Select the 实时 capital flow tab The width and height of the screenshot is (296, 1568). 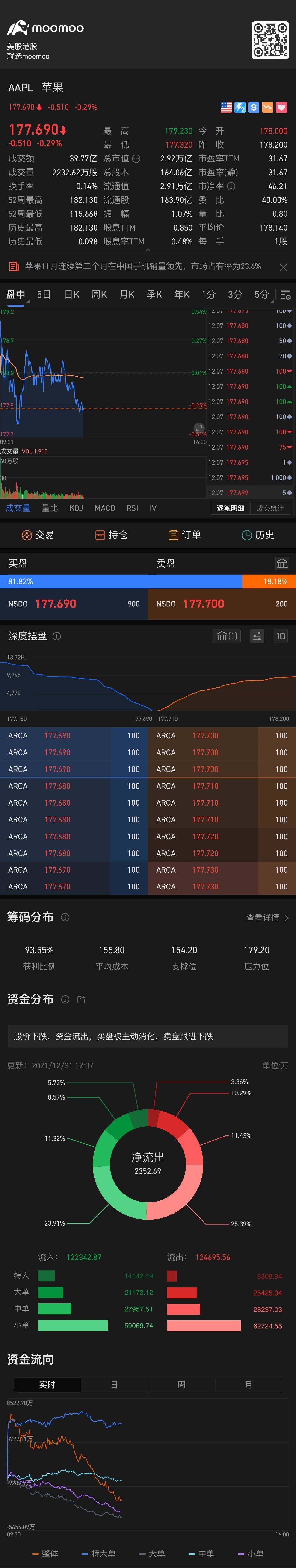[x=47, y=1385]
